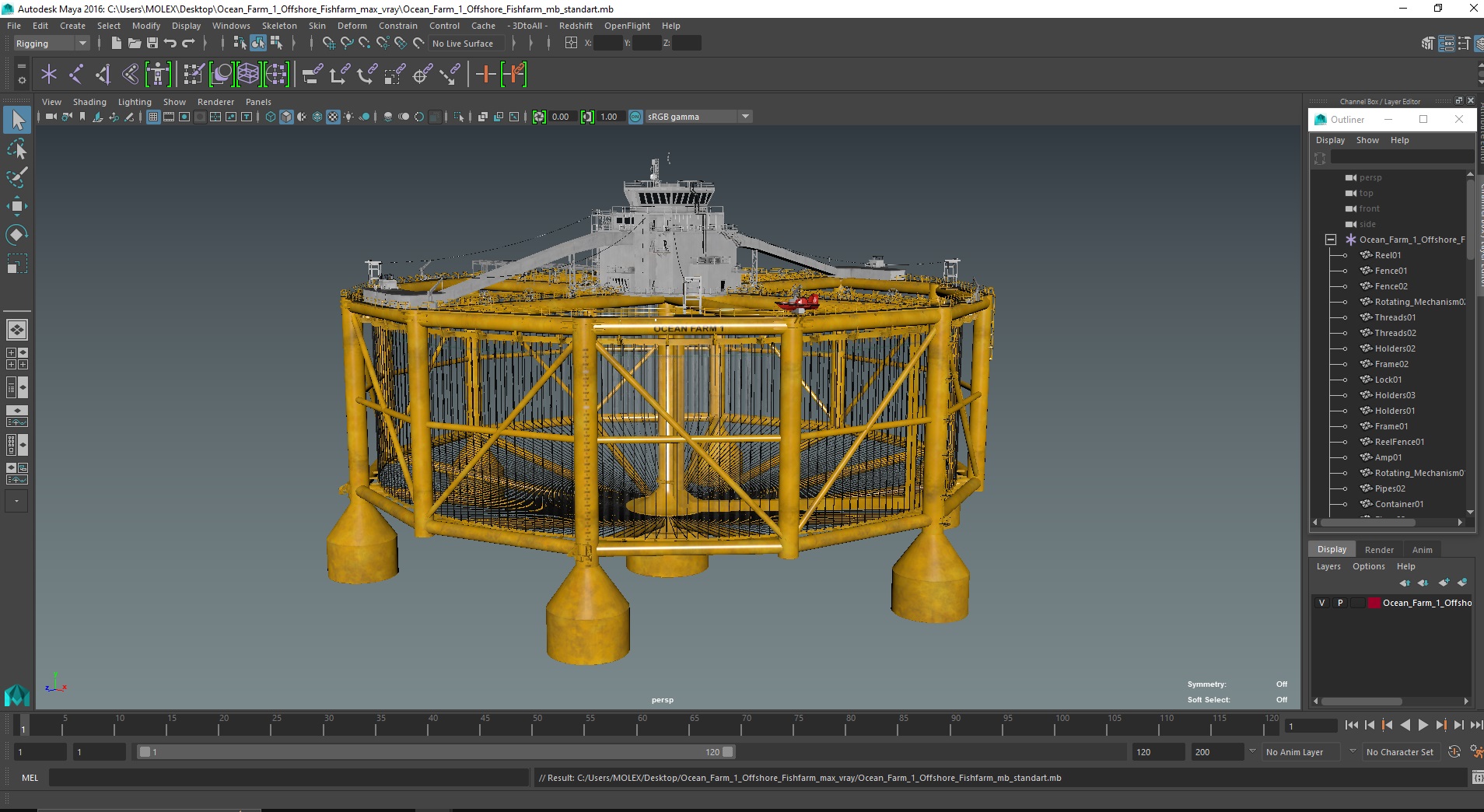
Task: Create a new layer from the selected objects
Action: (1462, 583)
